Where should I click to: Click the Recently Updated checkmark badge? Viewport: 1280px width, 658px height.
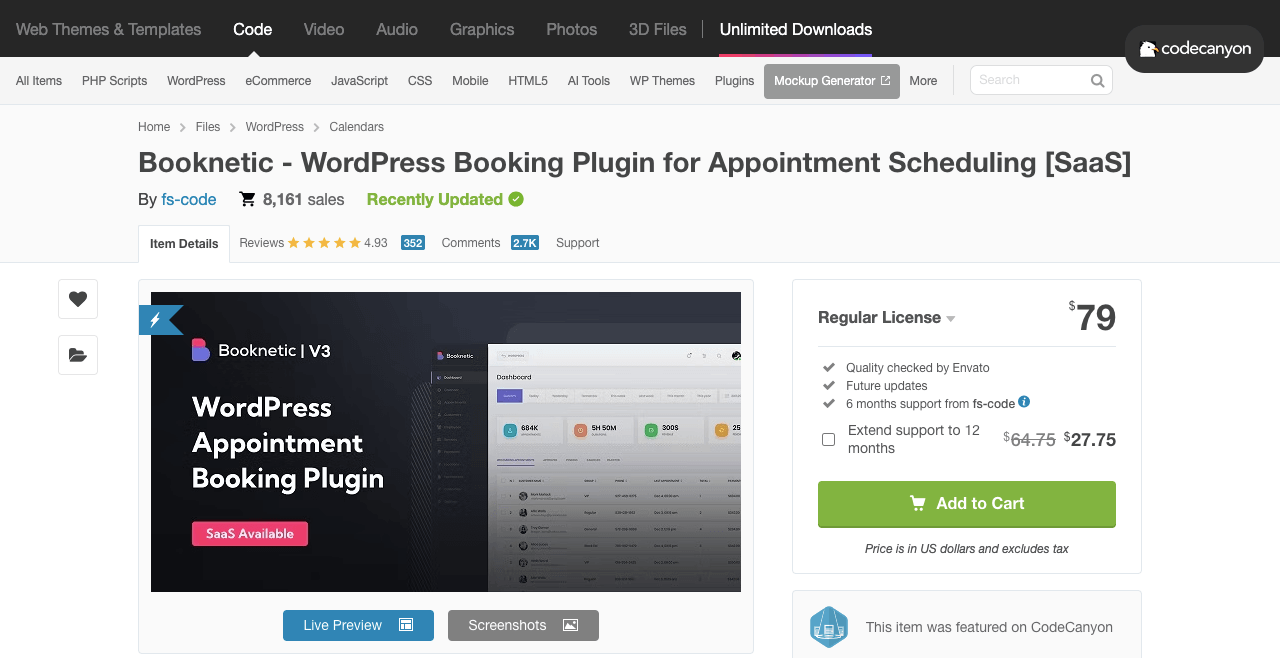click(x=516, y=199)
